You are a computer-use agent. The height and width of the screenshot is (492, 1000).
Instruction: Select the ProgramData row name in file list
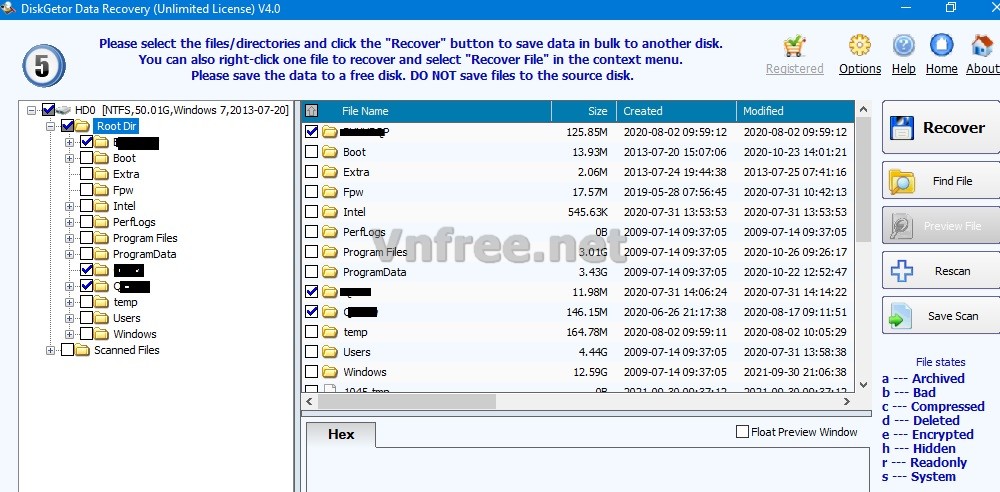point(374,272)
